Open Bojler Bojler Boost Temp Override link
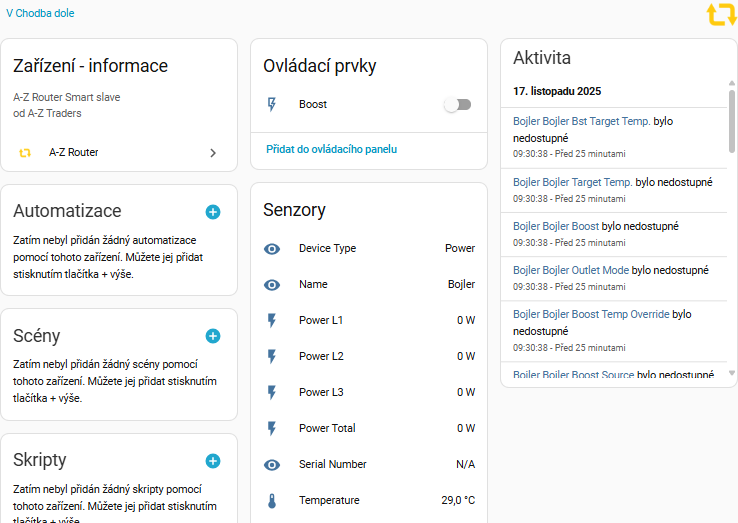Screen dimensions: 738x523 [591, 314]
